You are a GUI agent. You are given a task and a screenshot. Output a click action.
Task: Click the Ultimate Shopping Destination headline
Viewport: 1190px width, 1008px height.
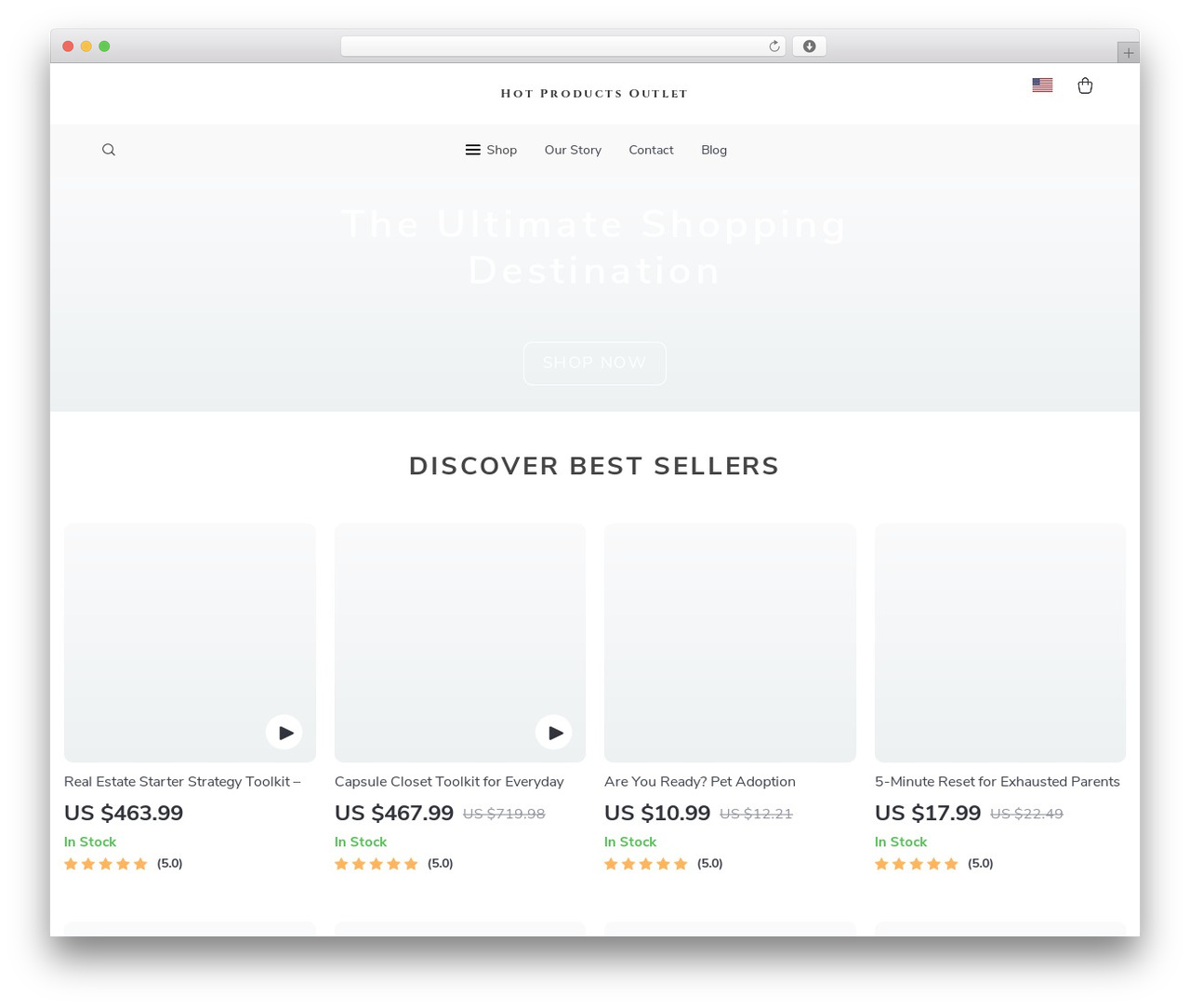click(595, 247)
